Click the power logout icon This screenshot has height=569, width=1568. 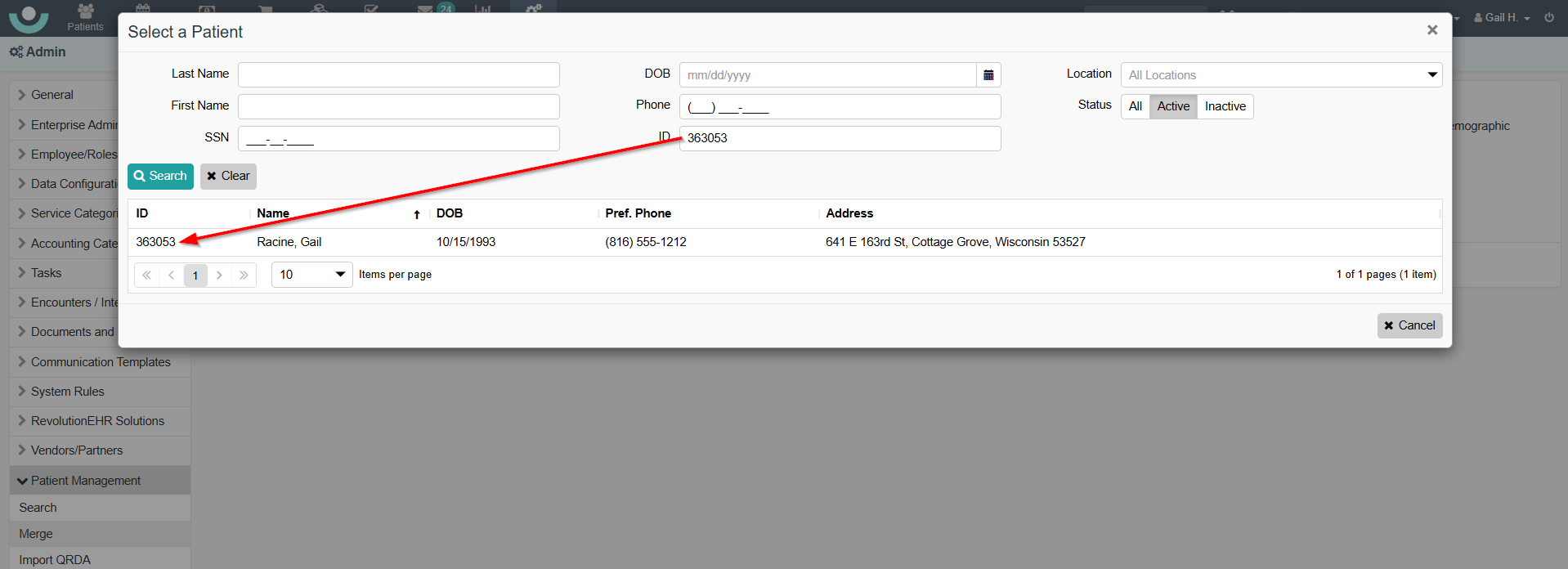point(1549,17)
